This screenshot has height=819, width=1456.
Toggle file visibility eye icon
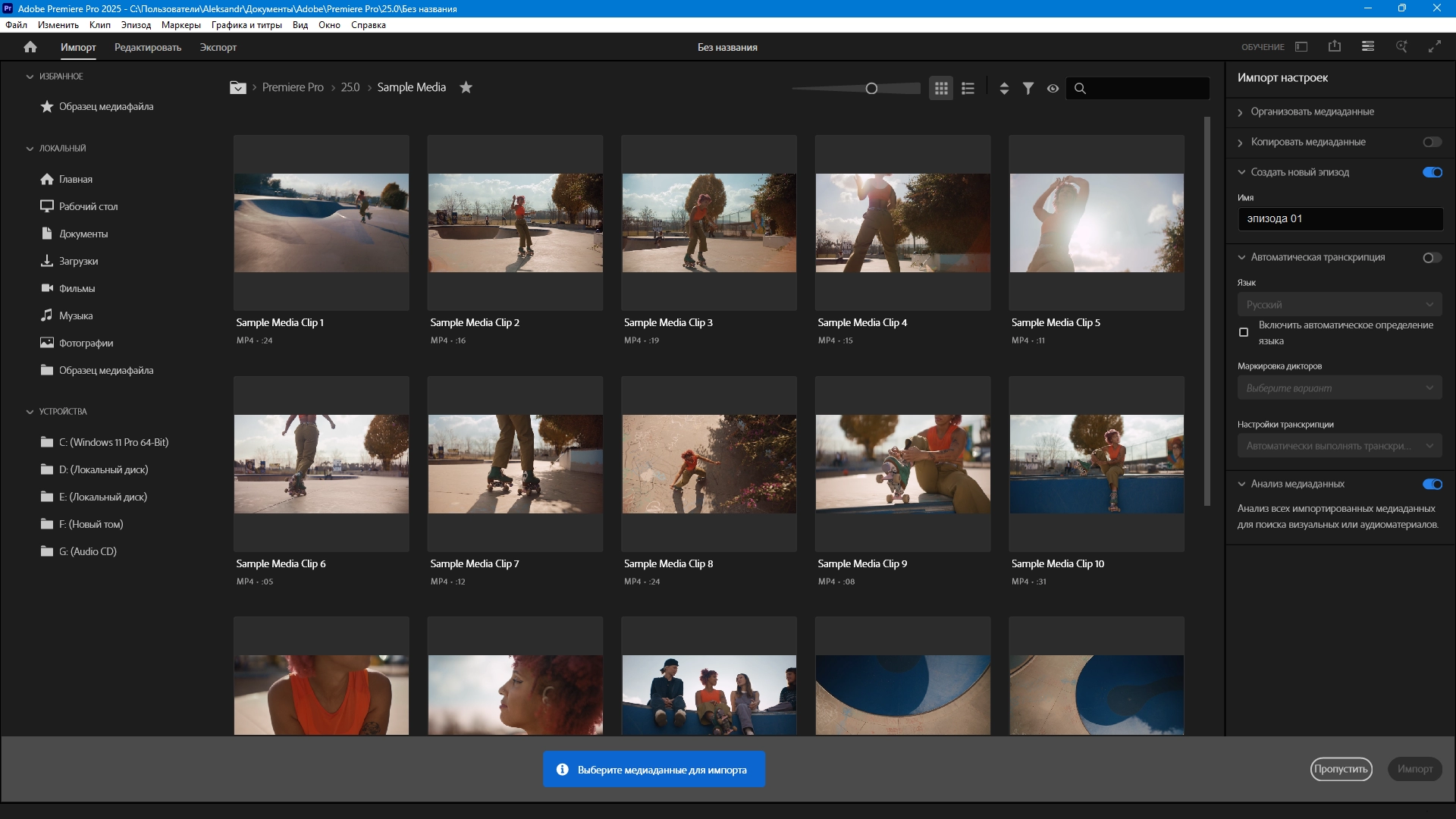click(1053, 89)
